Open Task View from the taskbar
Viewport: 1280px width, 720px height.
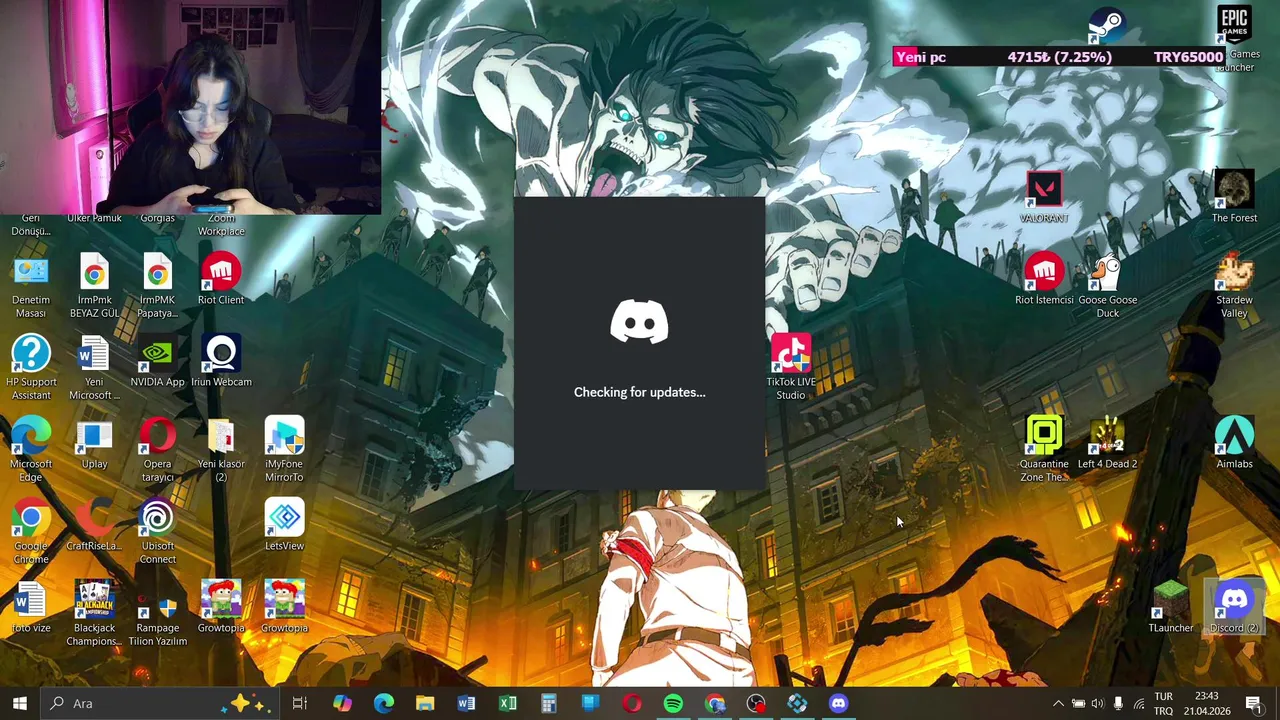299,703
